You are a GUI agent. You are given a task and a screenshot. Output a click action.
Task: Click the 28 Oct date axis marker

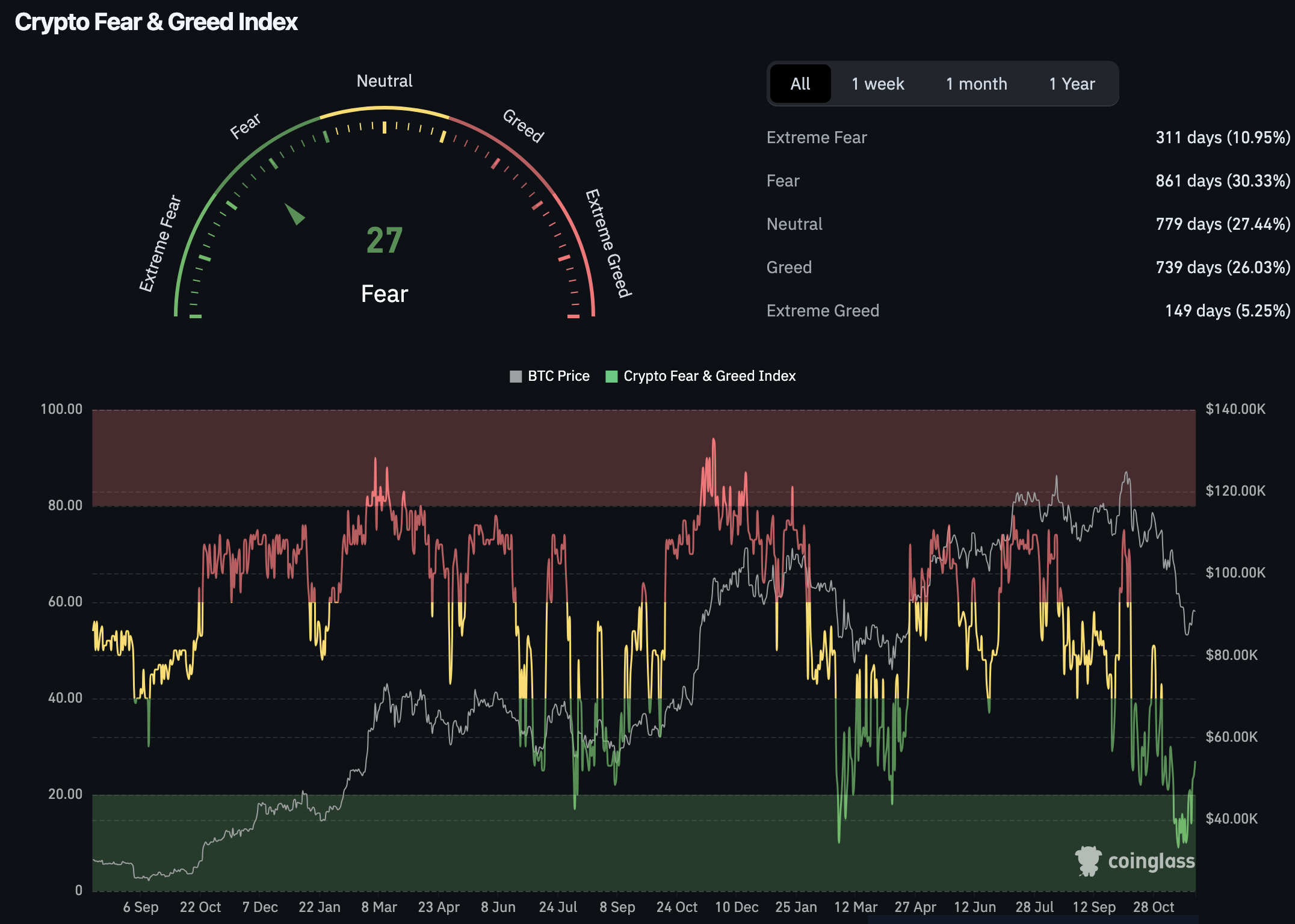[x=1153, y=907]
